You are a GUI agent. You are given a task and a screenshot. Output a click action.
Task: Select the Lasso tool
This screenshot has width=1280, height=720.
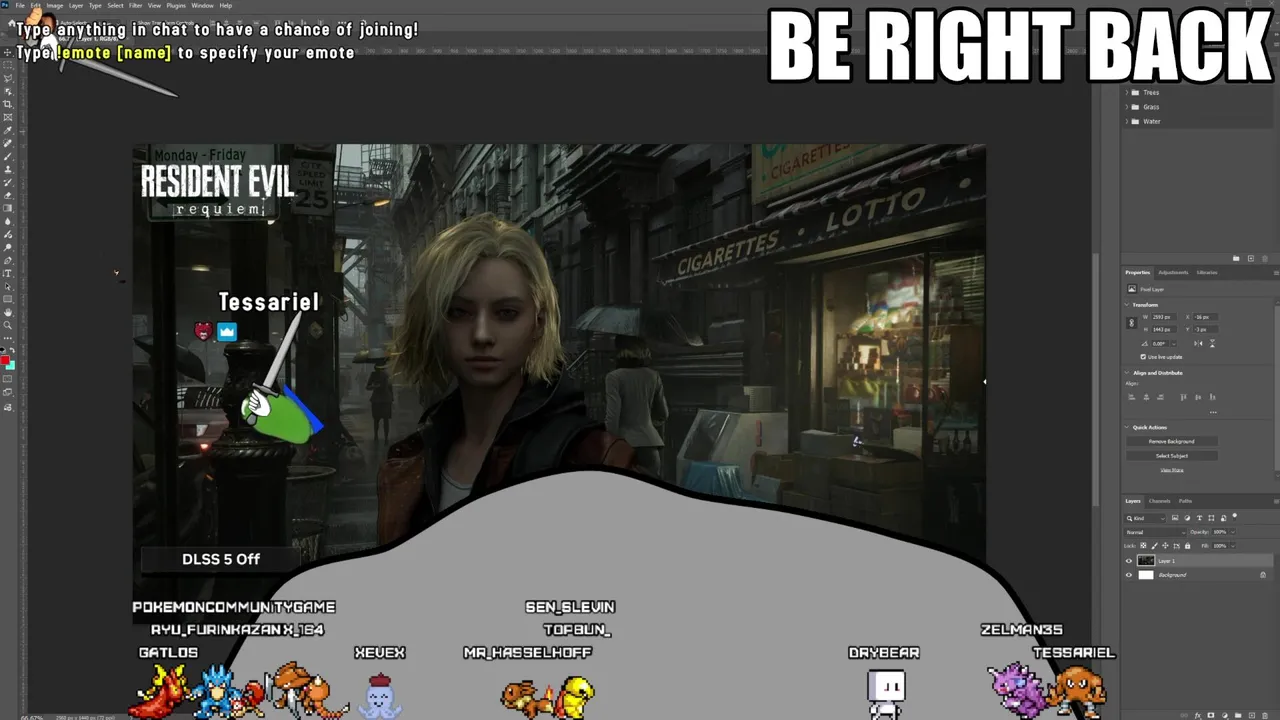tap(7, 79)
